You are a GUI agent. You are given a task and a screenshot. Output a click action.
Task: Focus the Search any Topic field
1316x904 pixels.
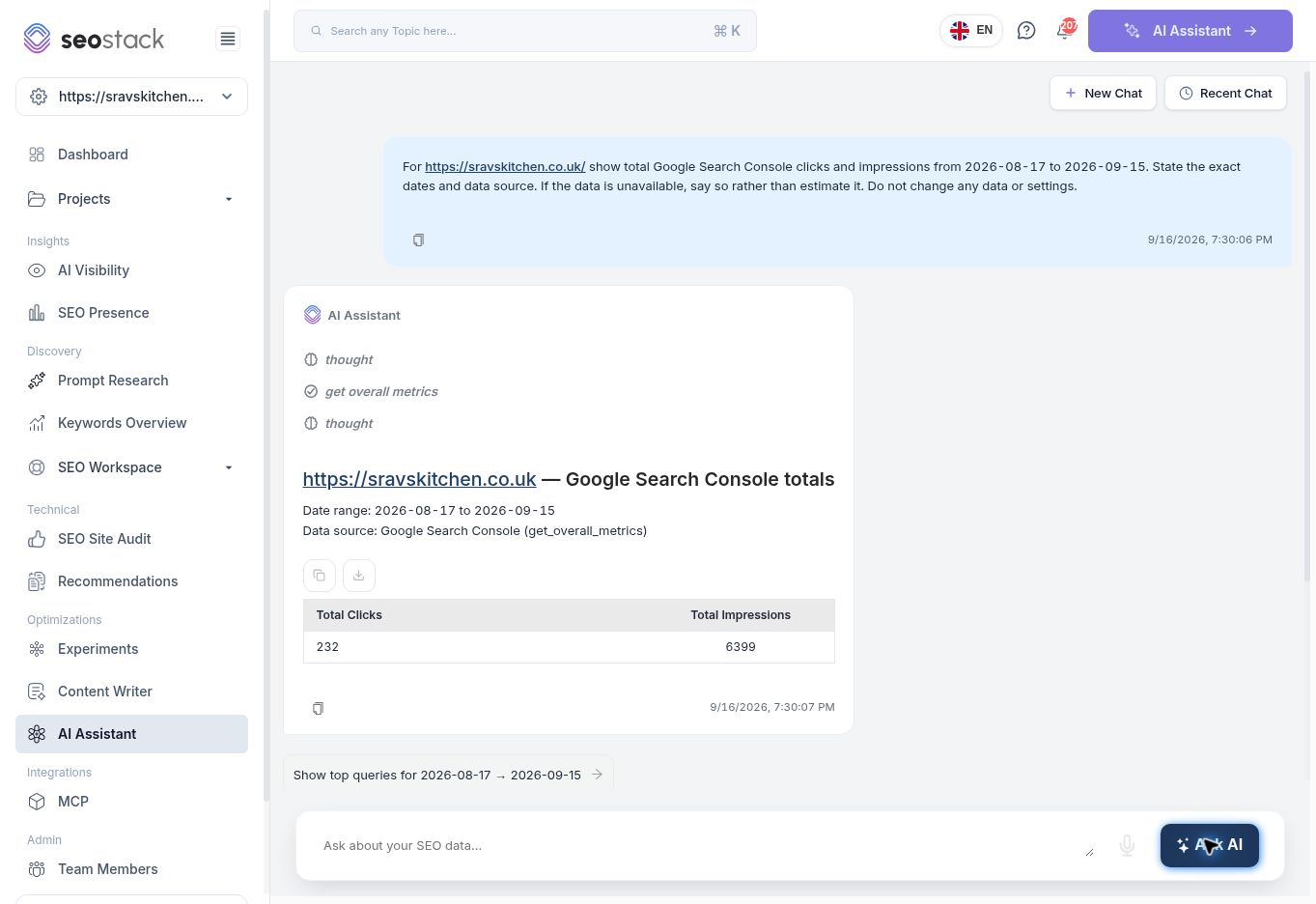tap(525, 31)
